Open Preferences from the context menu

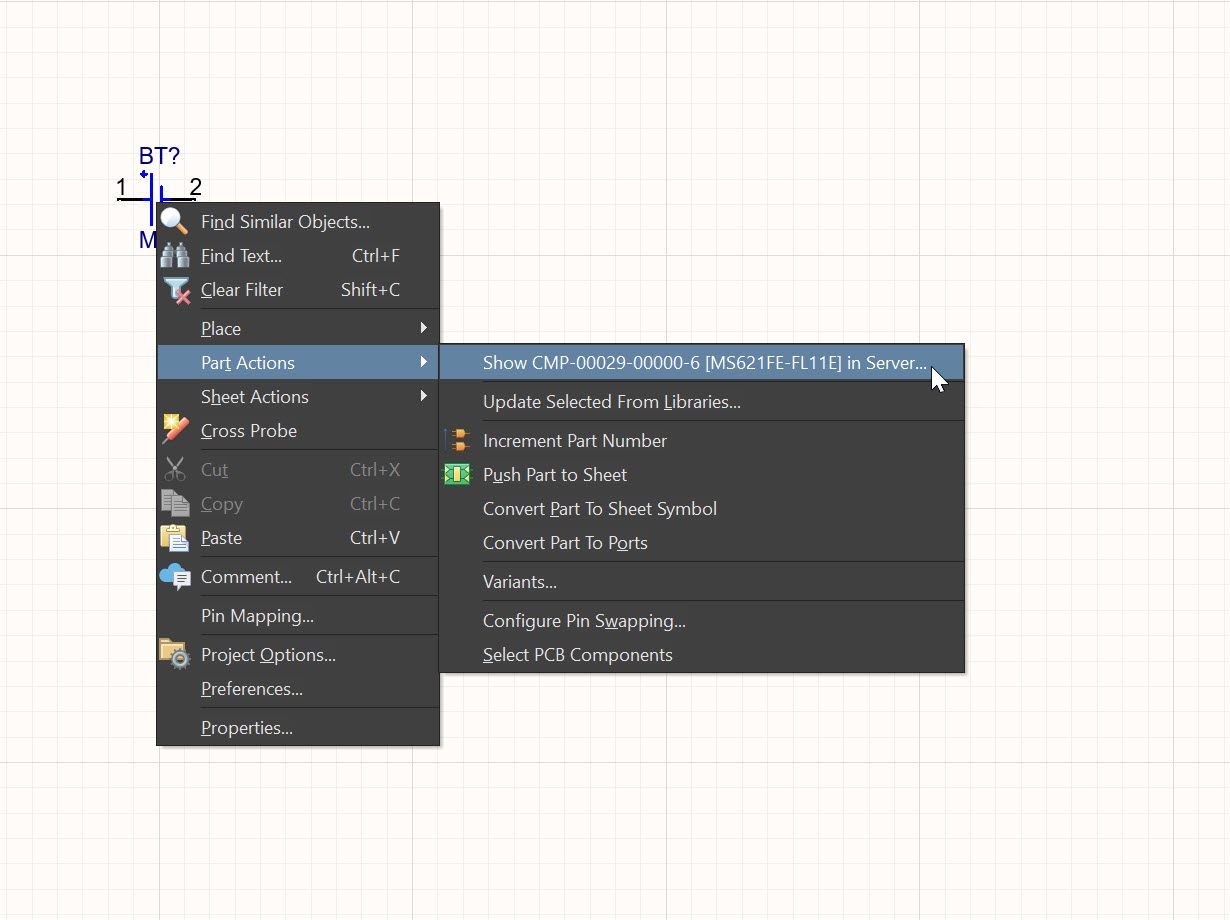(x=298, y=689)
